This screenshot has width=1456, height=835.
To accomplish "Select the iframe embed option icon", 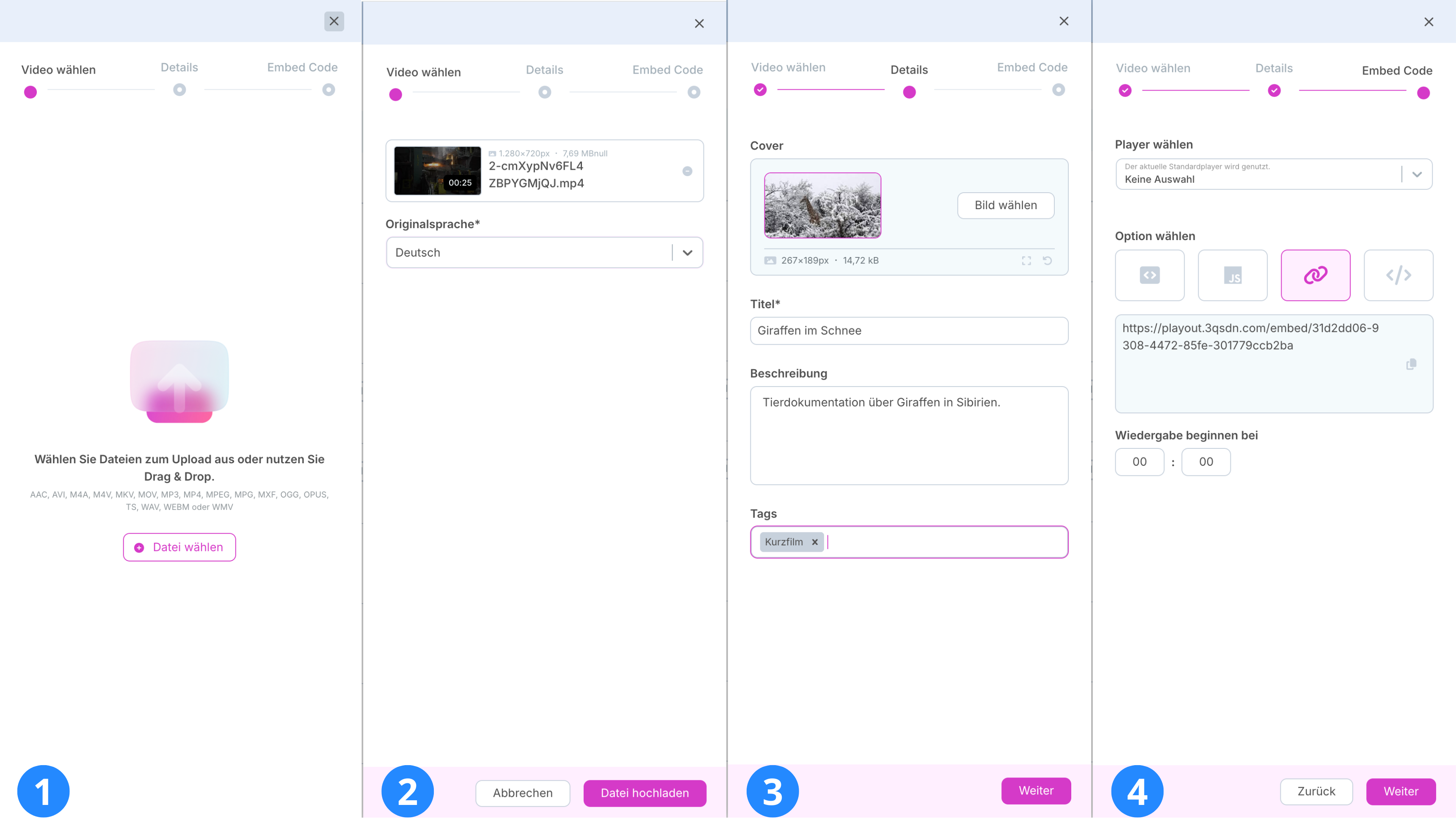I will tap(1149, 275).
